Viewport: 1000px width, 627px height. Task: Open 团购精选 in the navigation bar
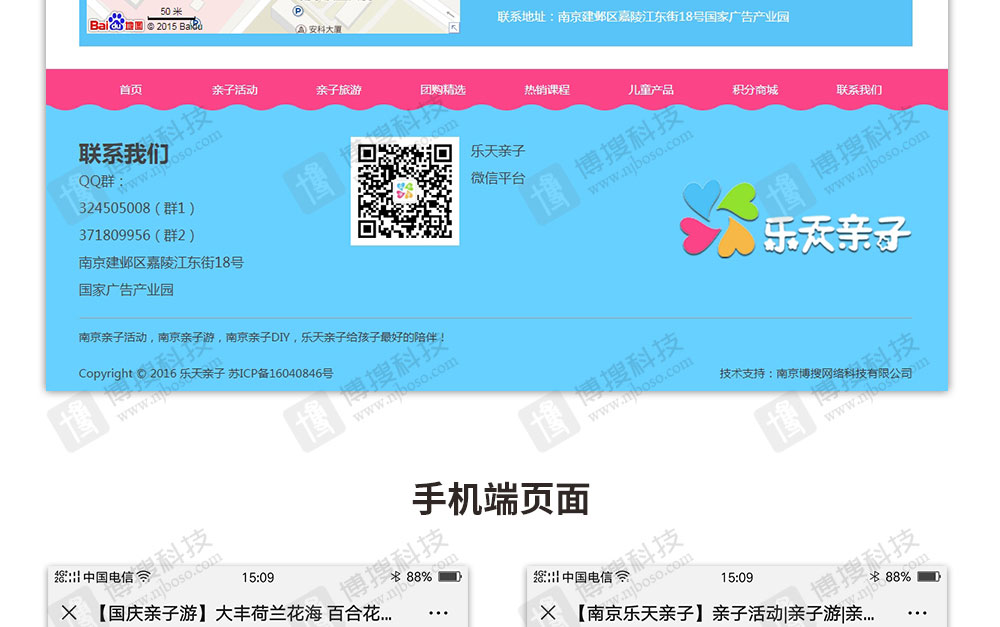coord(443,90)
